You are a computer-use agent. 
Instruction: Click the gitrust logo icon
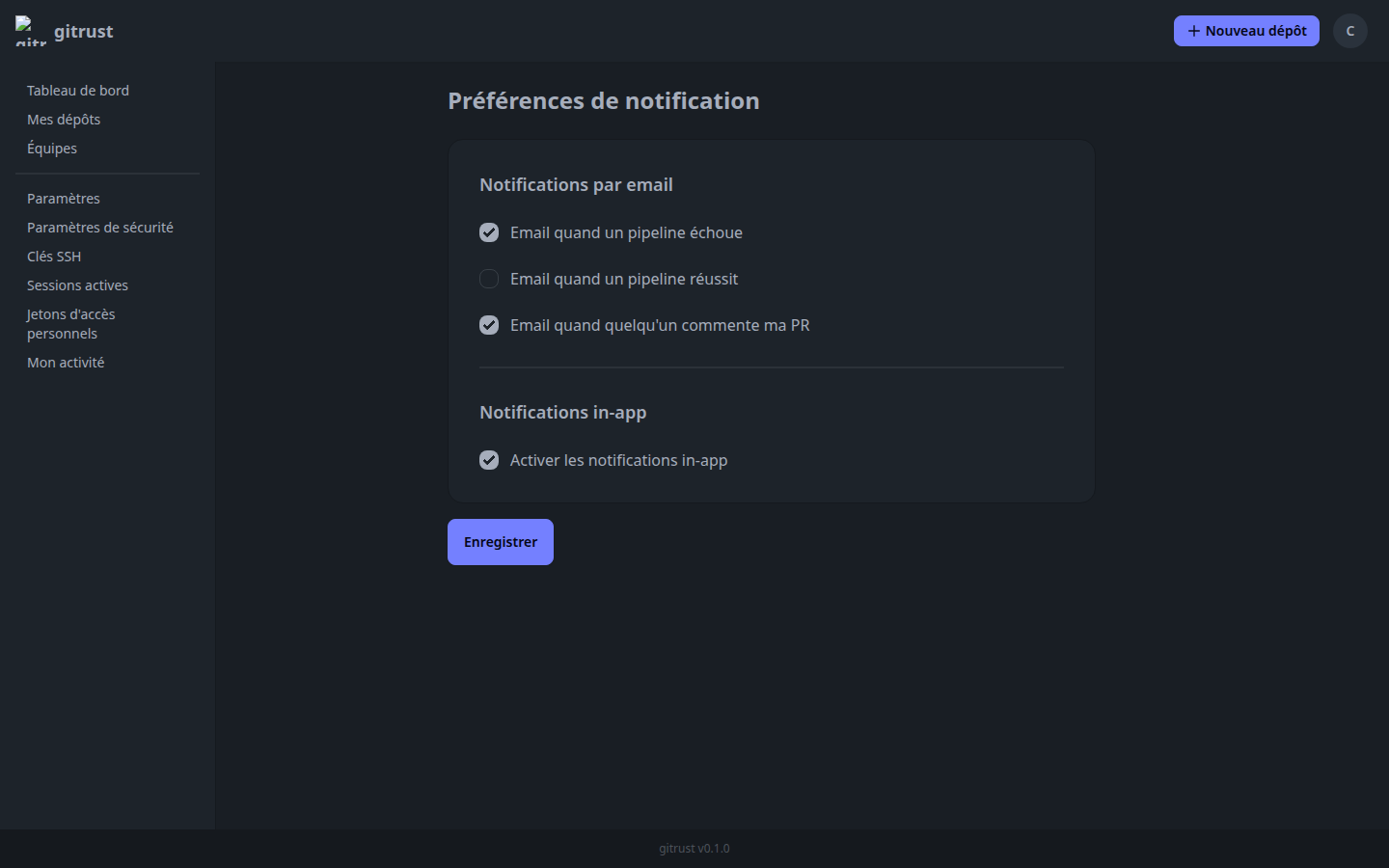(x=29, y=30)
